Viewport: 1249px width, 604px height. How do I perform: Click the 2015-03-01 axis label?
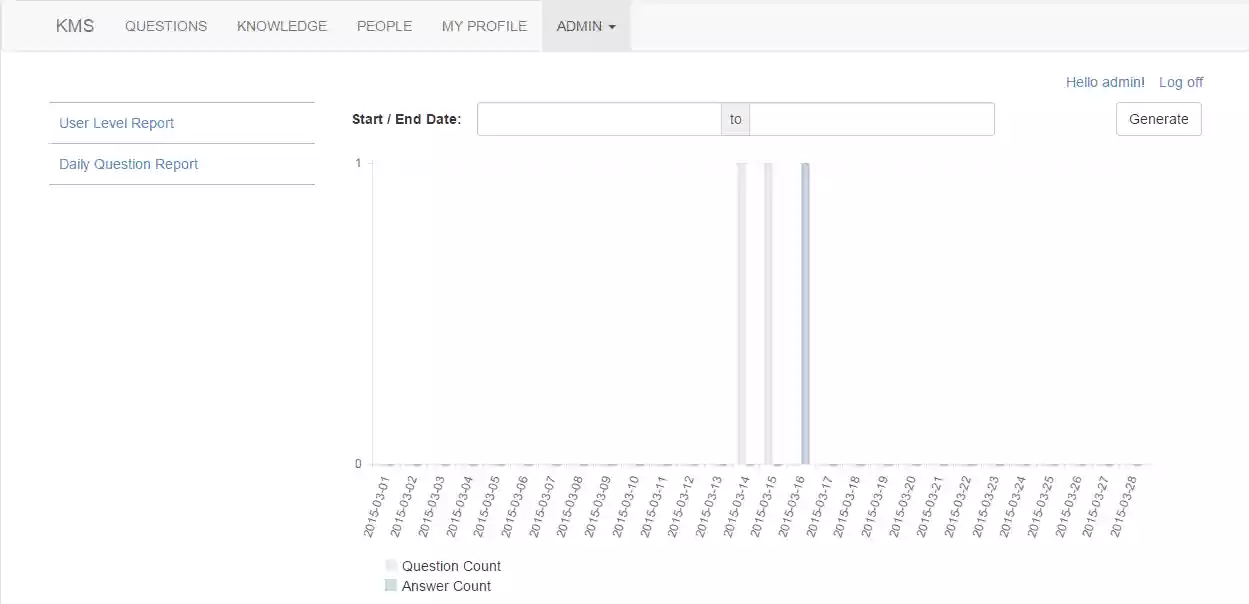point(376,506)
